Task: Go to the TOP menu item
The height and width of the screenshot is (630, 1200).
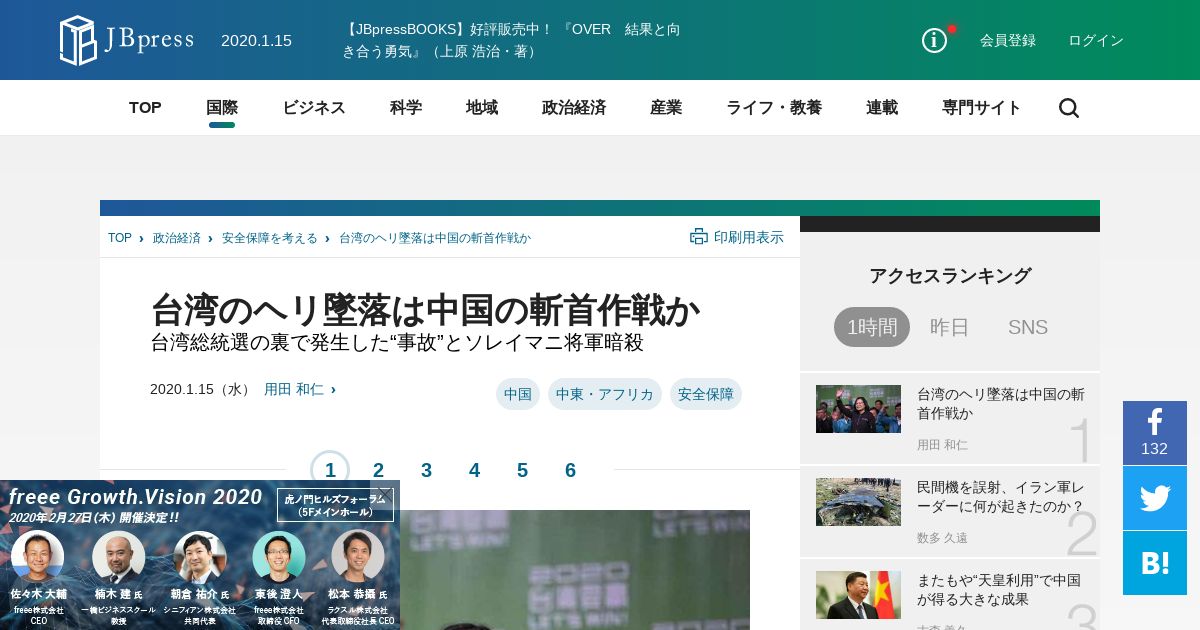Action: [145, 108]
